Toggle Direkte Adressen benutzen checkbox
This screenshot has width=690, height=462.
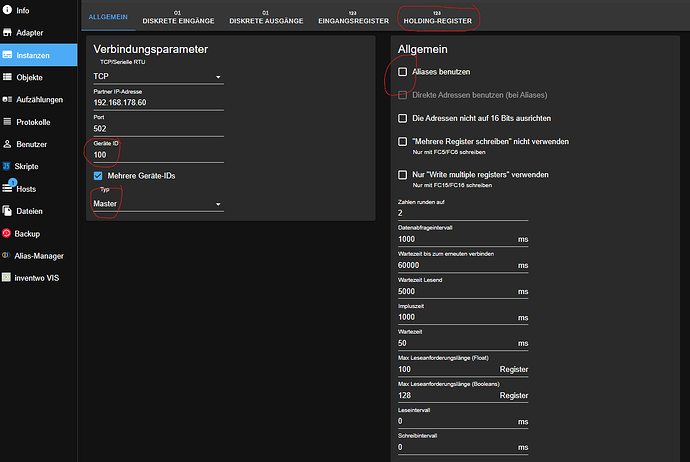coord(402,95)
